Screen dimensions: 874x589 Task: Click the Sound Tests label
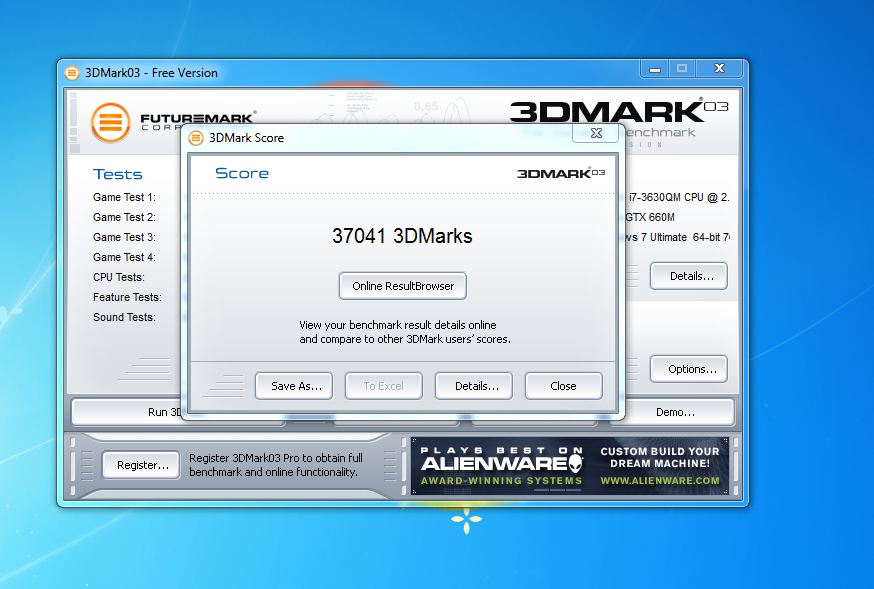[124, 318]
